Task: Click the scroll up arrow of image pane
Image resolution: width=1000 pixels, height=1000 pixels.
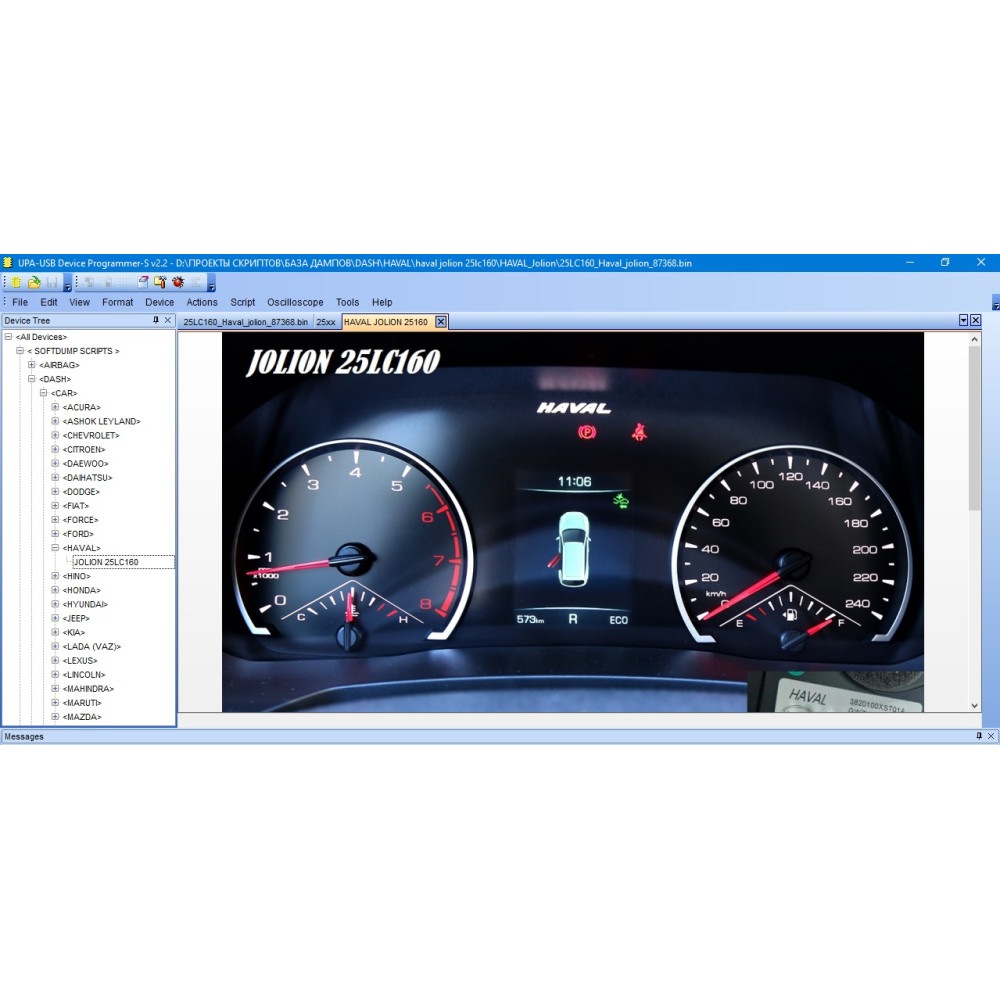Action: click(x=974, y=339)
